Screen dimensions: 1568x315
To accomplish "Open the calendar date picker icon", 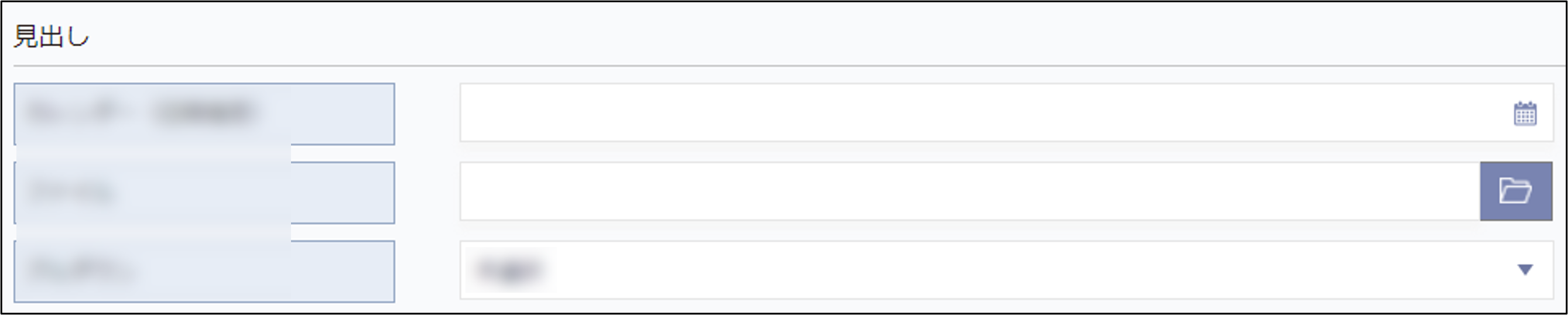I will click(1525, 114).
